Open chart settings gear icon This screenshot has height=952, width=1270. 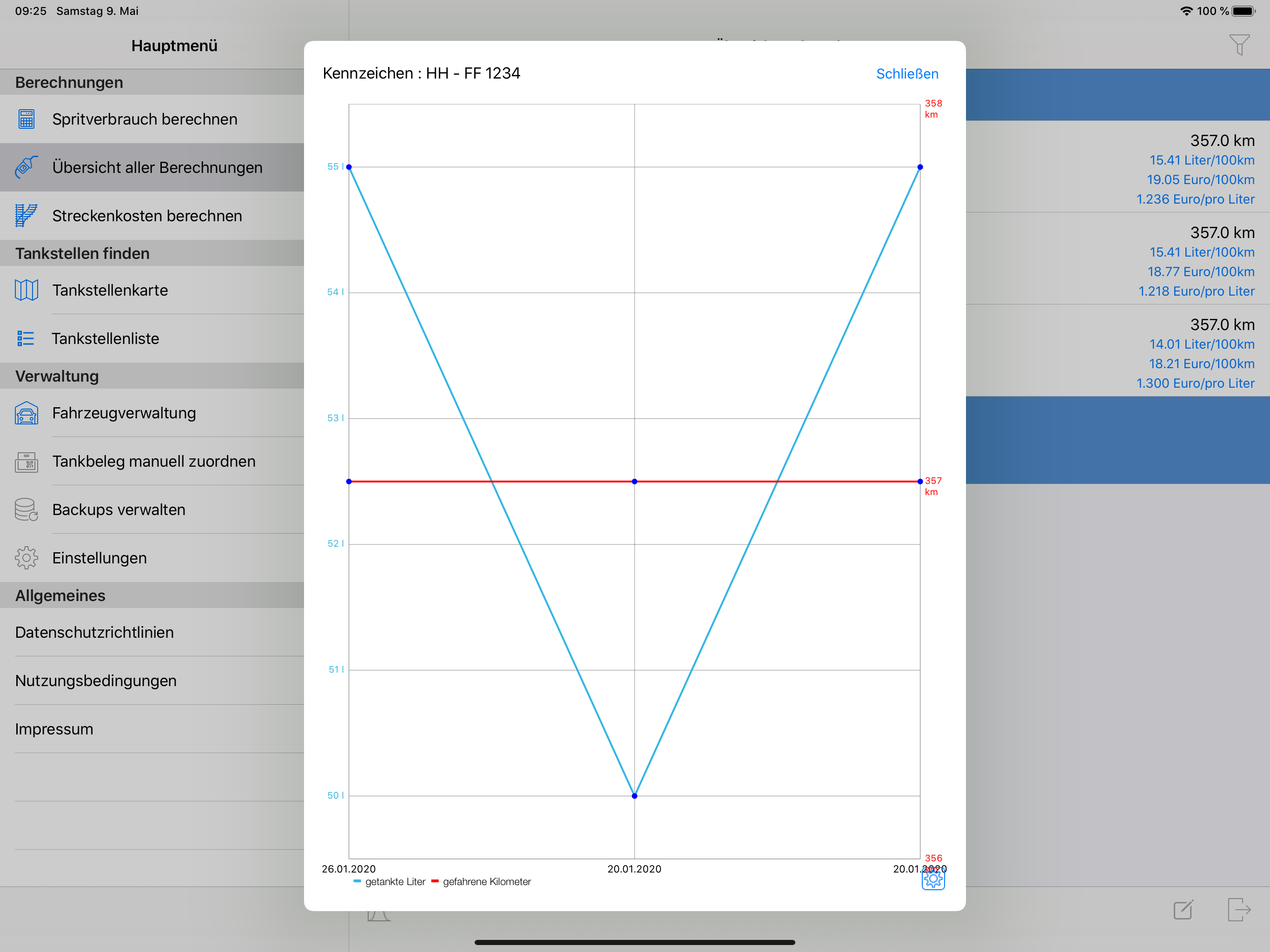(x=933, y=879)
